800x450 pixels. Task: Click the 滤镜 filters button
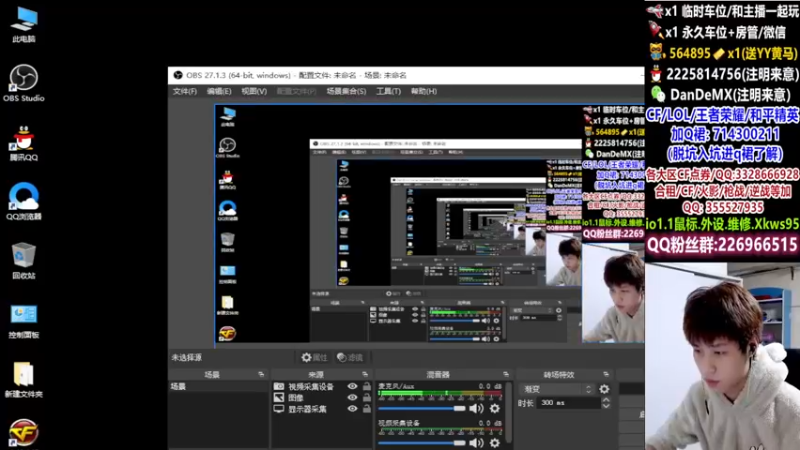pos(350,358)
